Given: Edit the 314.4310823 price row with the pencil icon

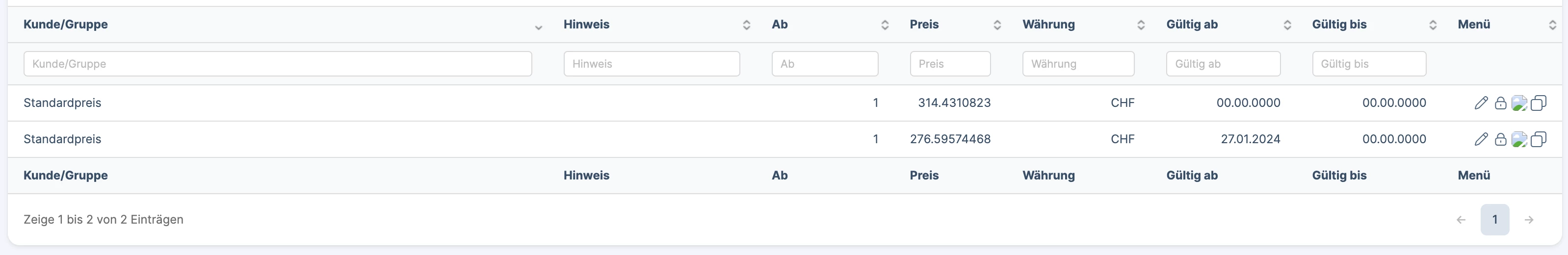Looking at the screenshot, I should click(1481, 103).
